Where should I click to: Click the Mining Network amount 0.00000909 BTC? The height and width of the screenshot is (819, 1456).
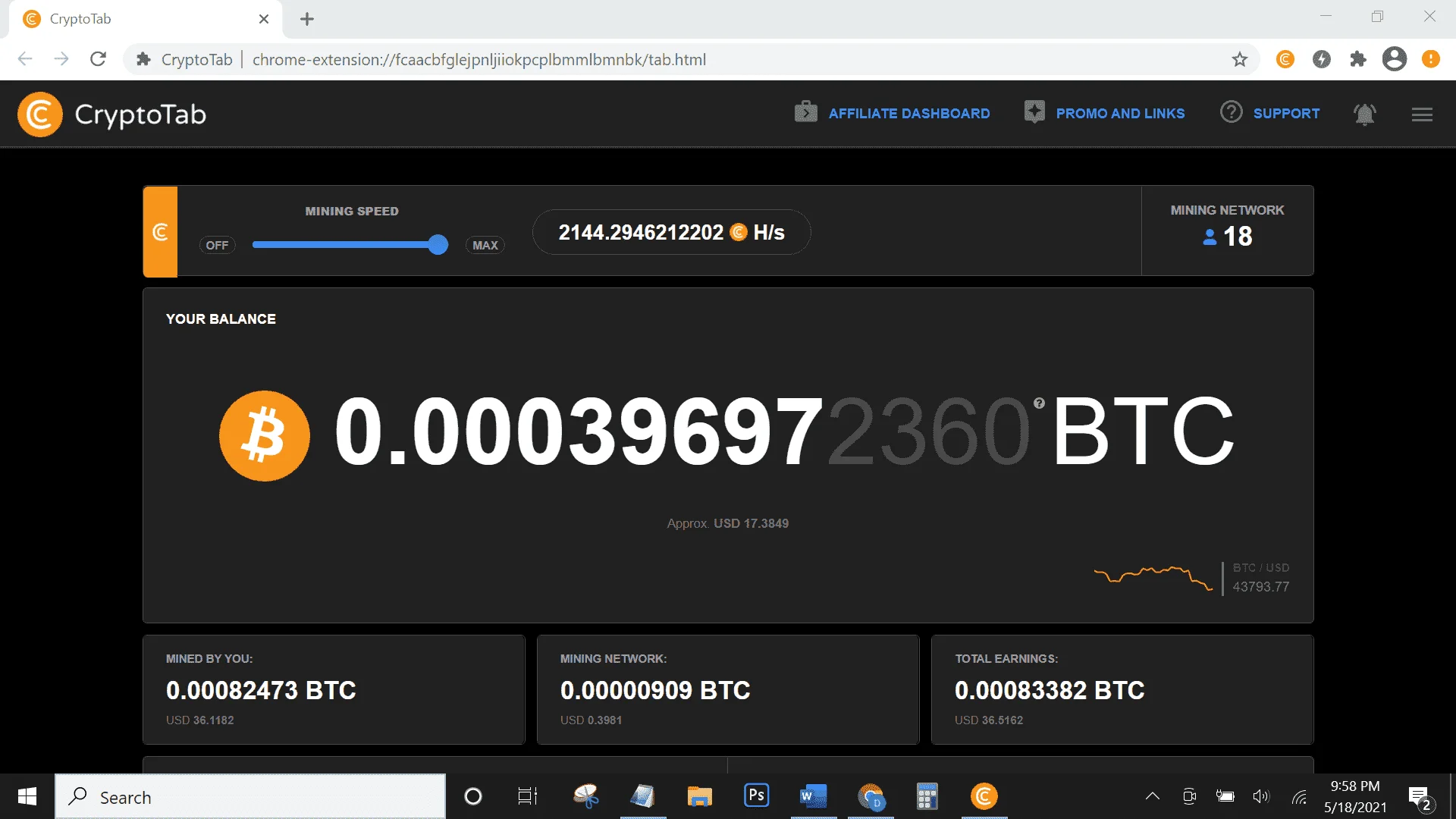pos(655,690)
